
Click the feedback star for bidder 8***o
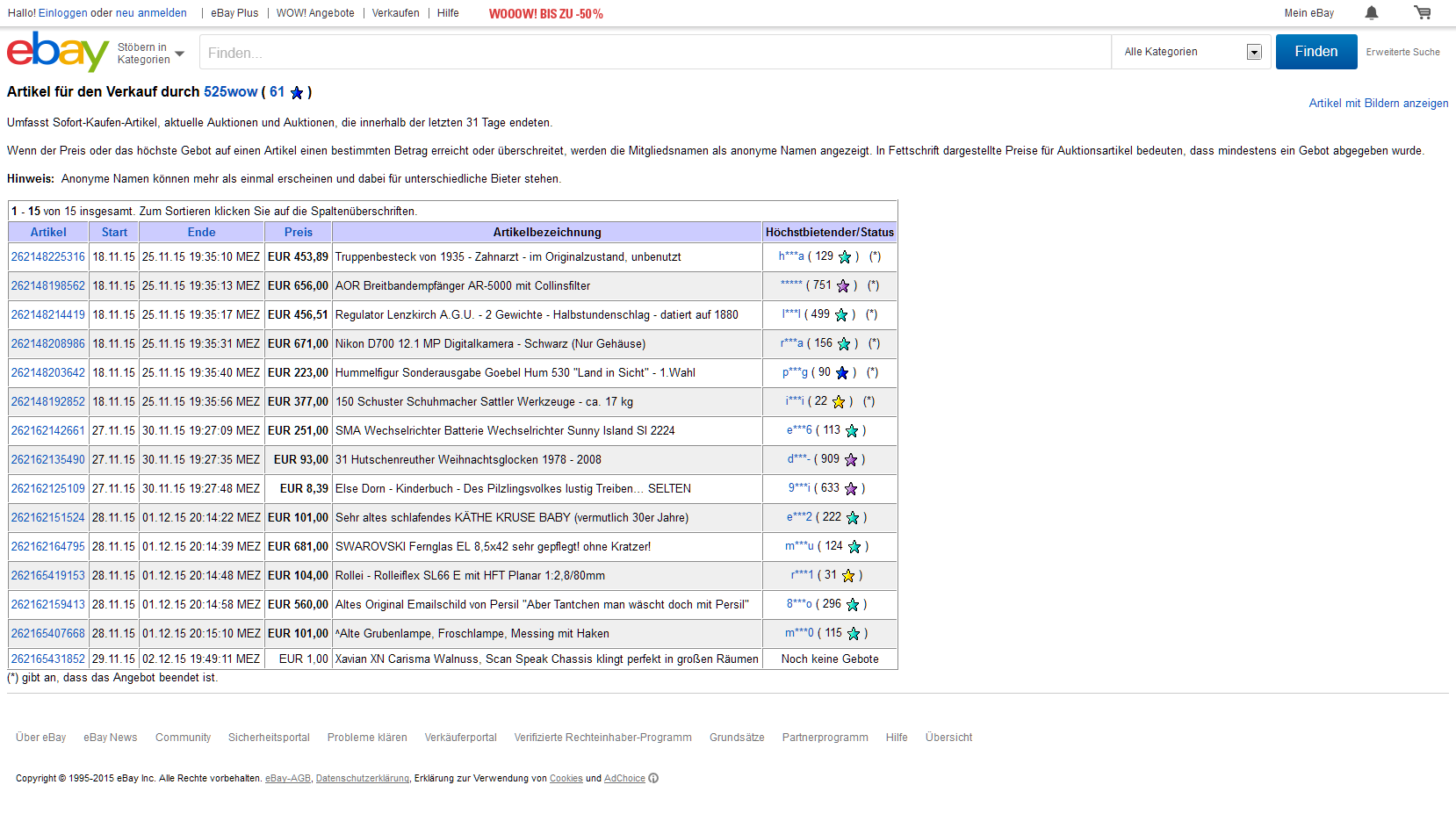[x=853, y=605]
